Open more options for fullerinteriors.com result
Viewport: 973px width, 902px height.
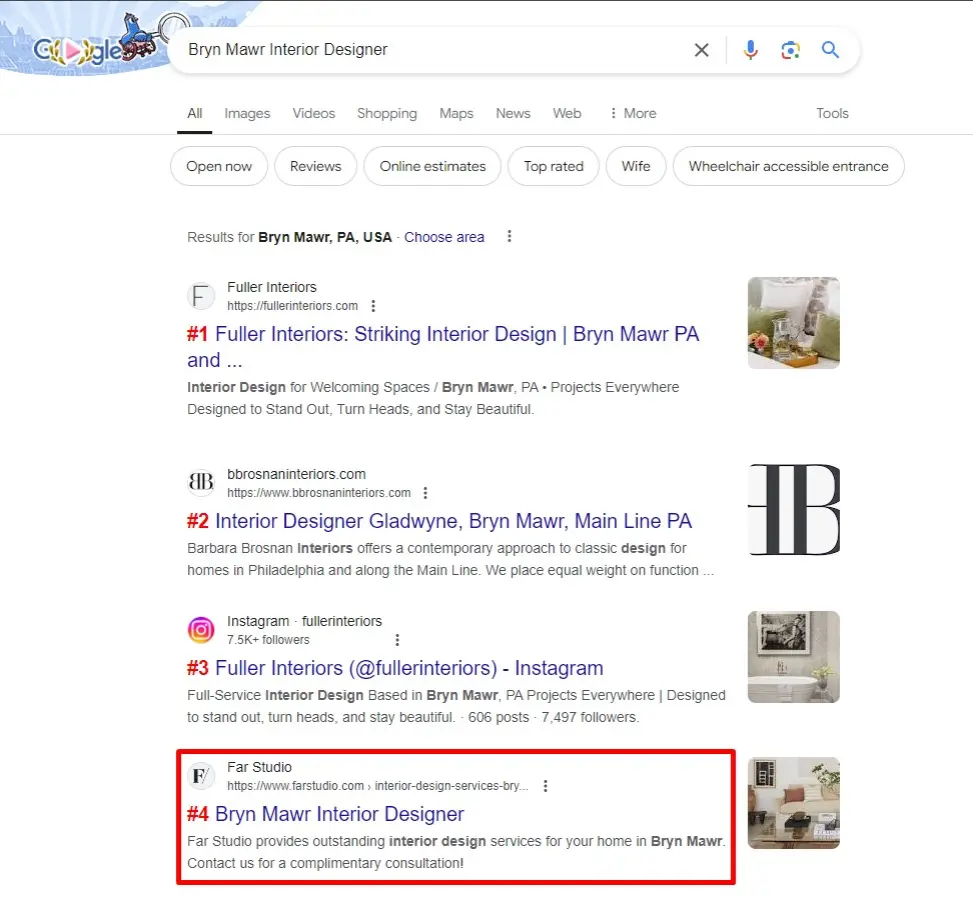373,306
